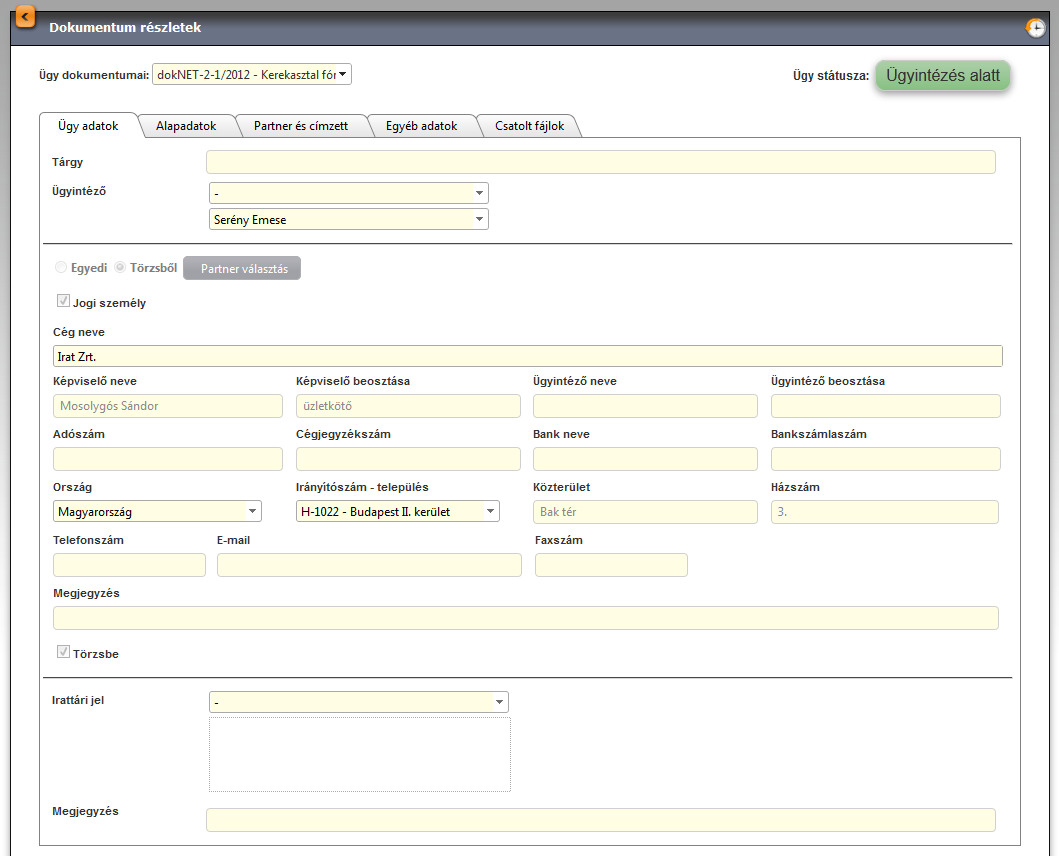This screenshot has height=856, width=1059.
Task: Click the Cég neve field Irat Zrt.
Action: pyautogui.click(x=527, y=356)
